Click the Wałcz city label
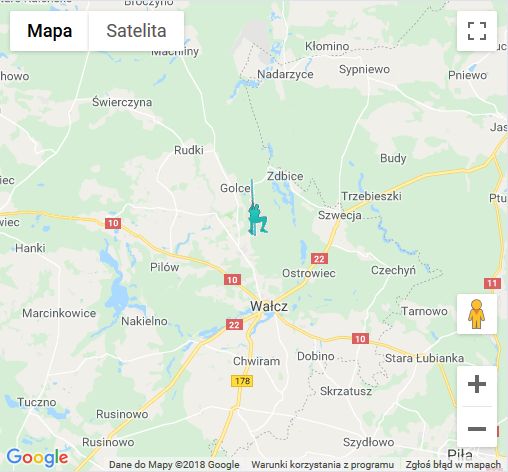This screenshot has height=472, width=508. point(269,306)
